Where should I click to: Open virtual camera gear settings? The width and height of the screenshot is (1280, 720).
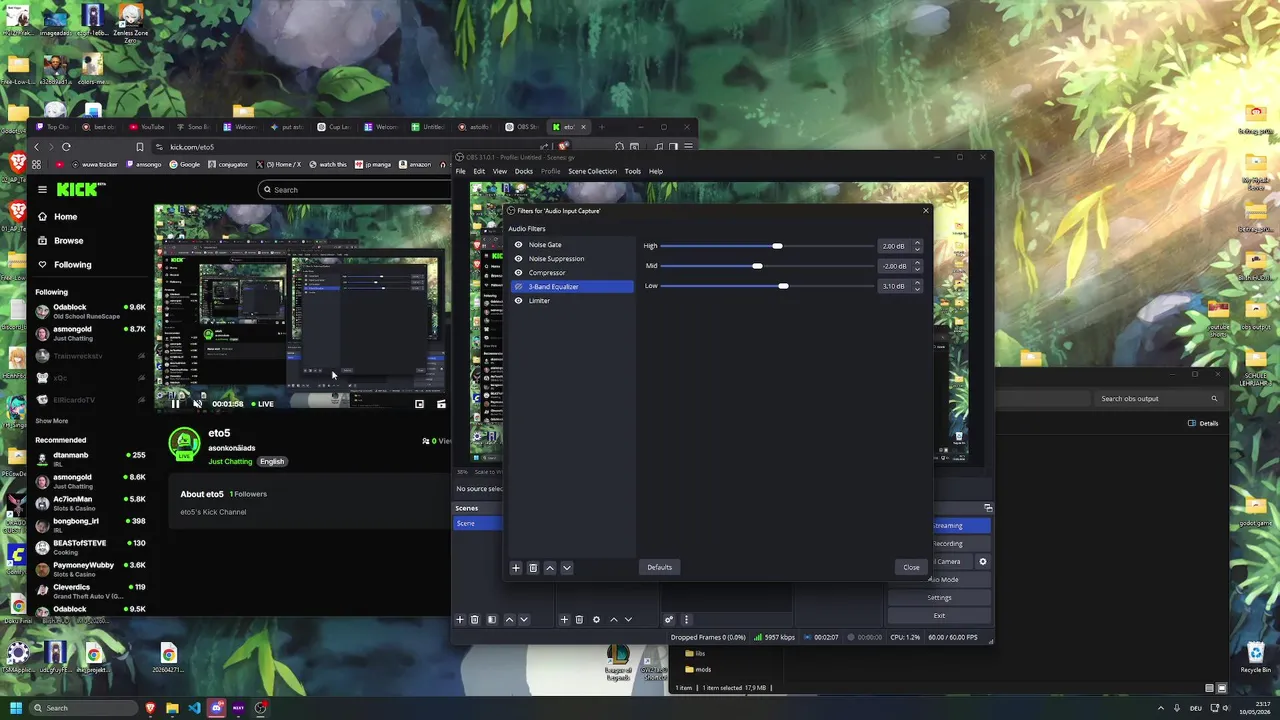click(x=982, y=562)
